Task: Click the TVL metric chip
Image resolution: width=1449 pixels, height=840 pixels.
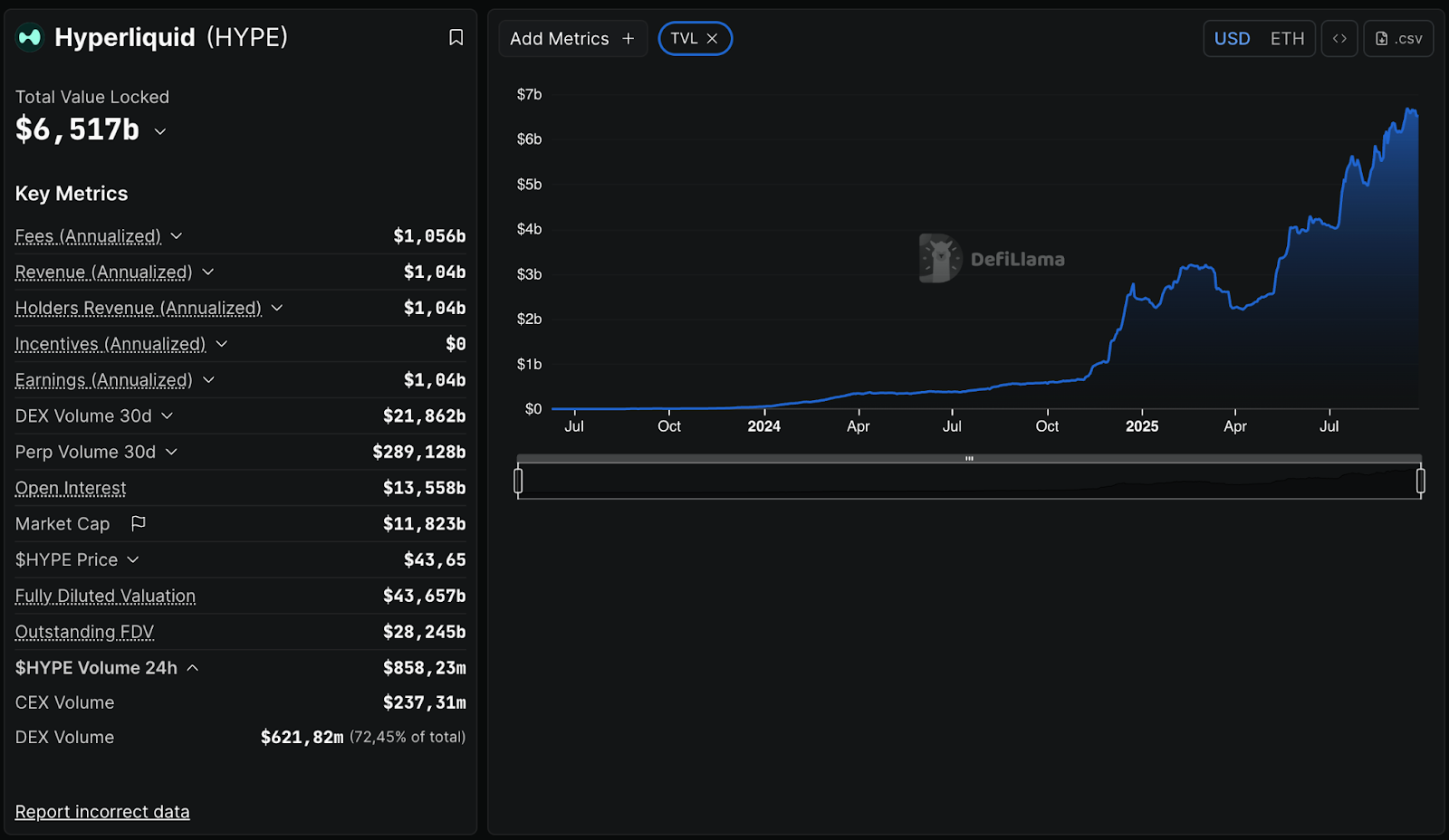Action: [695, 38]
